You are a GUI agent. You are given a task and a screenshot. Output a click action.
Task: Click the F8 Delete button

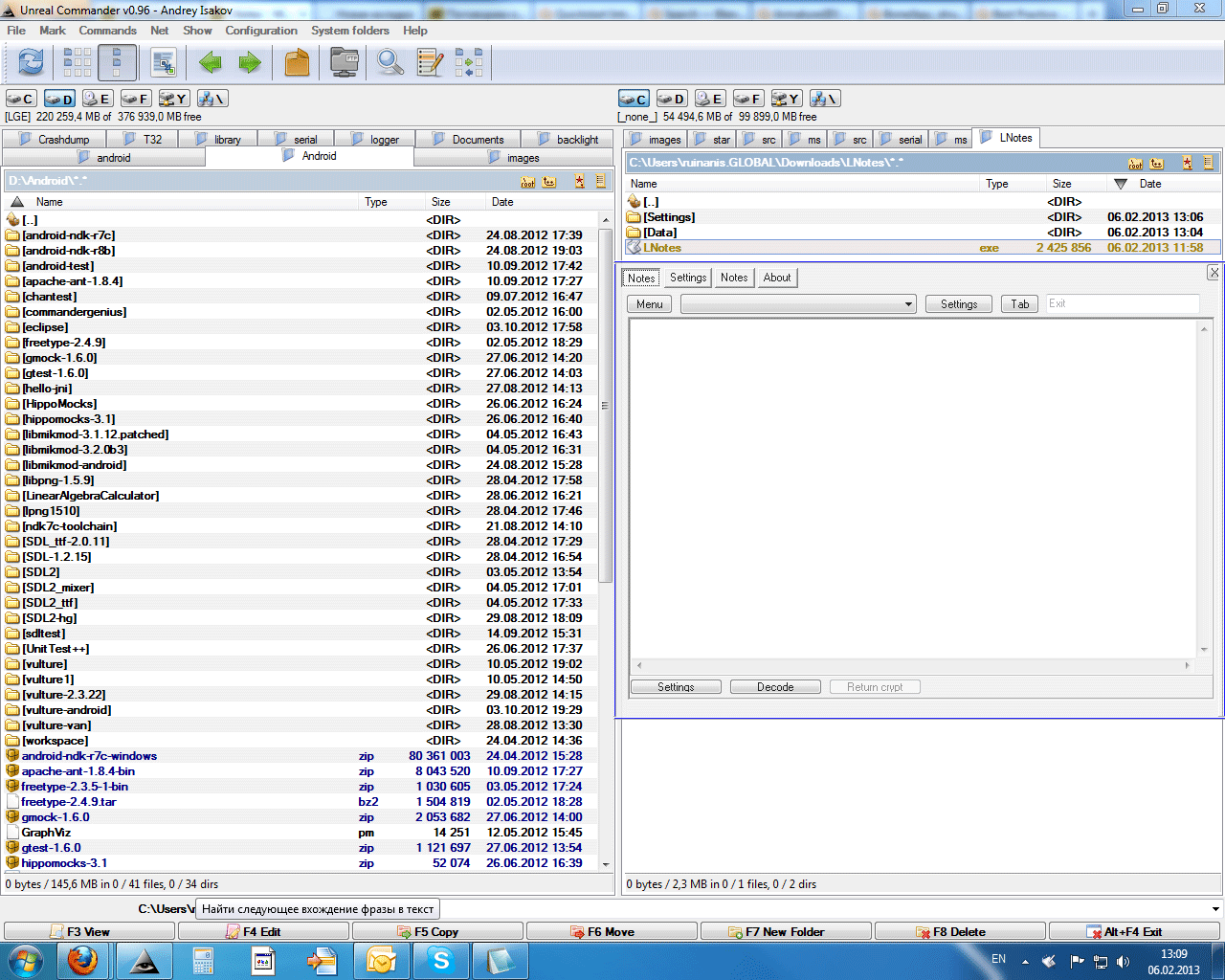960,931
